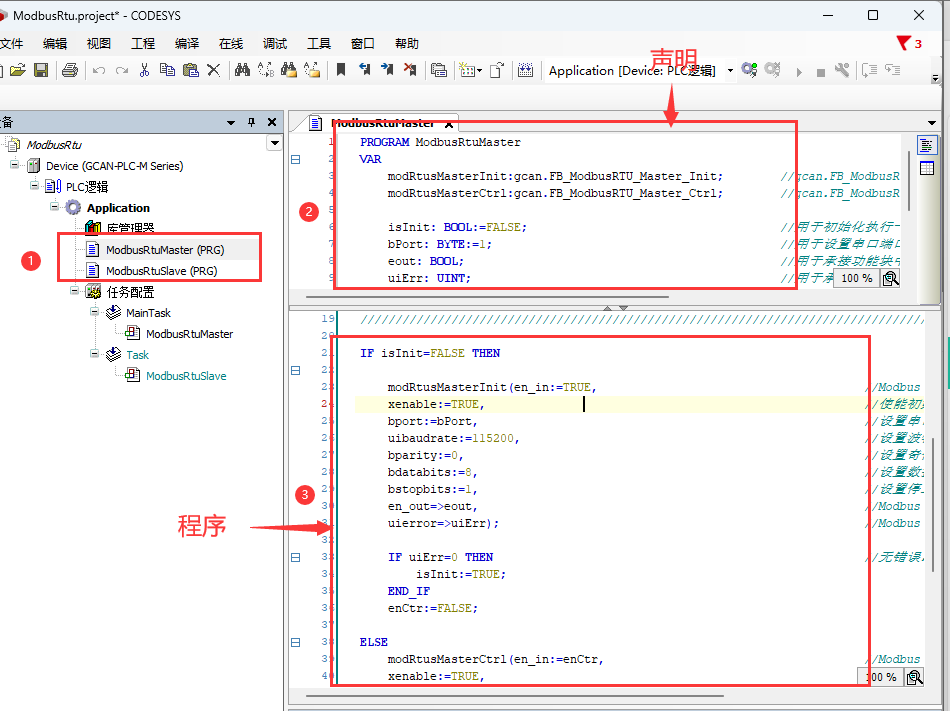This screenshot has width=950, height=711.
Task: Open the zoom magnifier in declaration pane
Action: (x=890, y=278)
